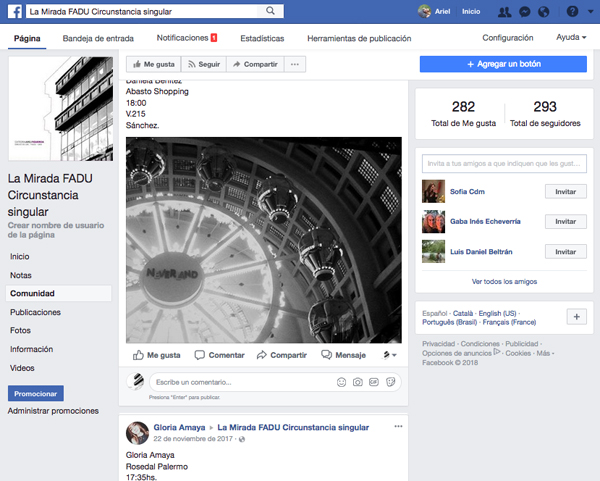Open Sofia Cdm's profile picture
The image size is (600, 481).
(x=433, y=191)
